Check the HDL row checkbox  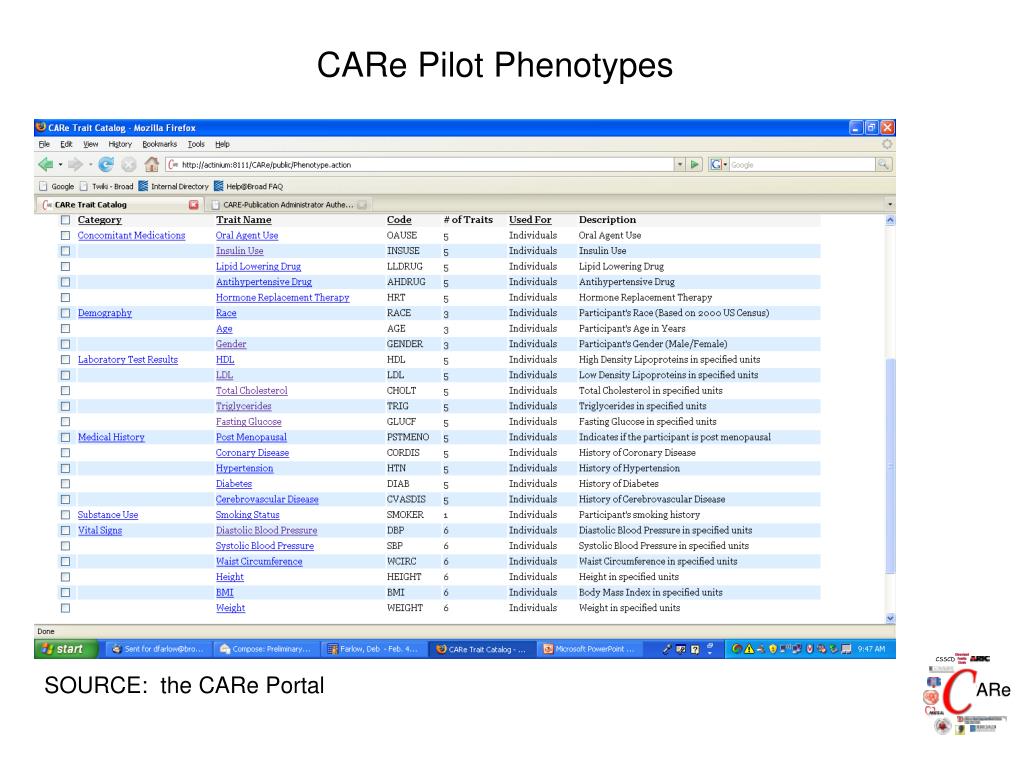click(65, 359)
